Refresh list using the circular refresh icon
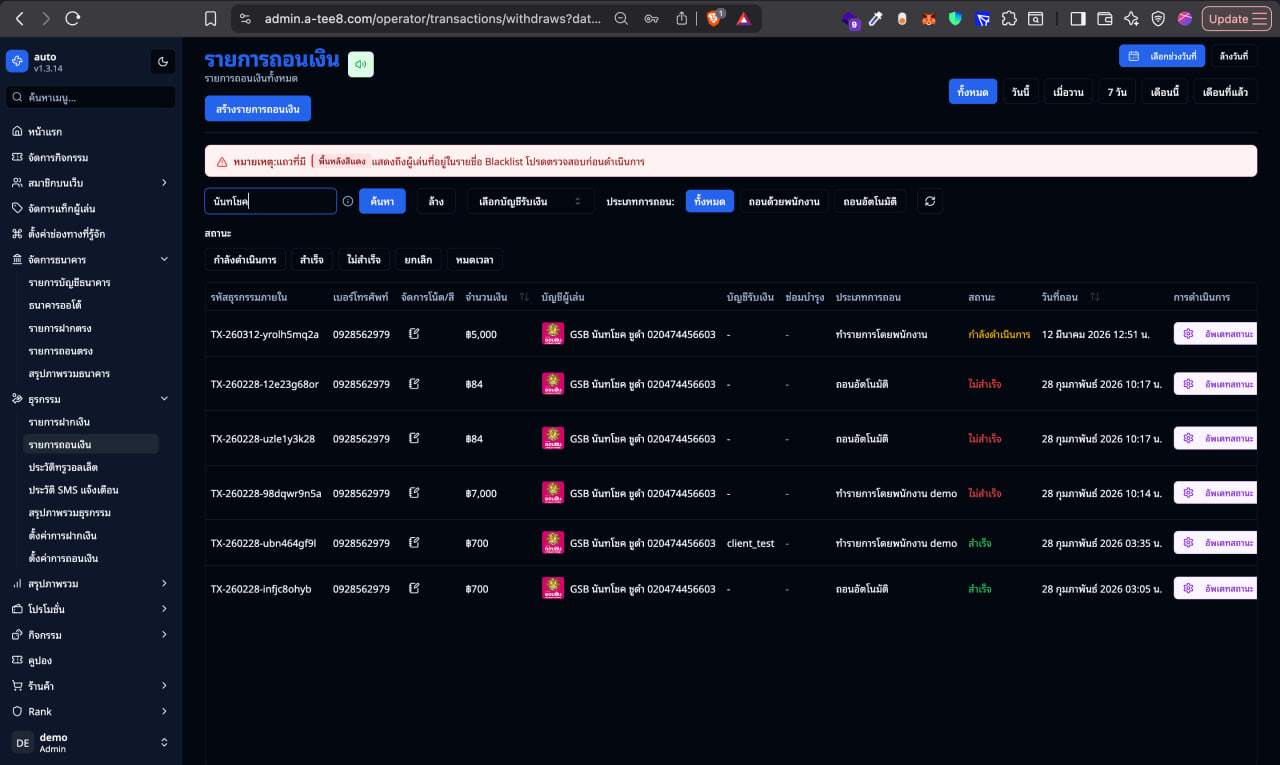Viewport: 1280px width, 765px height. click(x=929, y=200)
